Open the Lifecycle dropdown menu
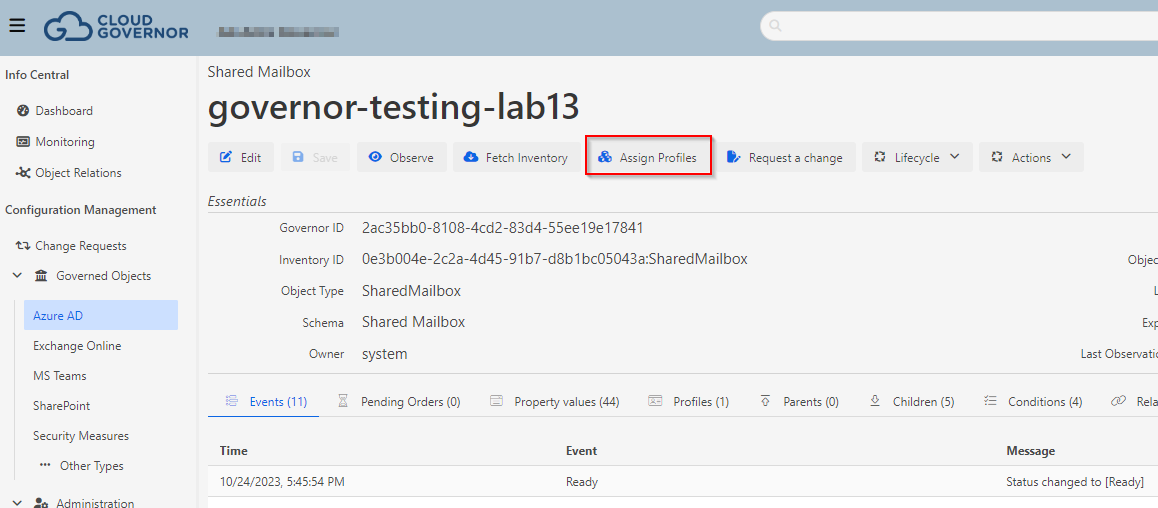Screen dimensions: 1158x508 pyautogui.click(x=917, y=157)
